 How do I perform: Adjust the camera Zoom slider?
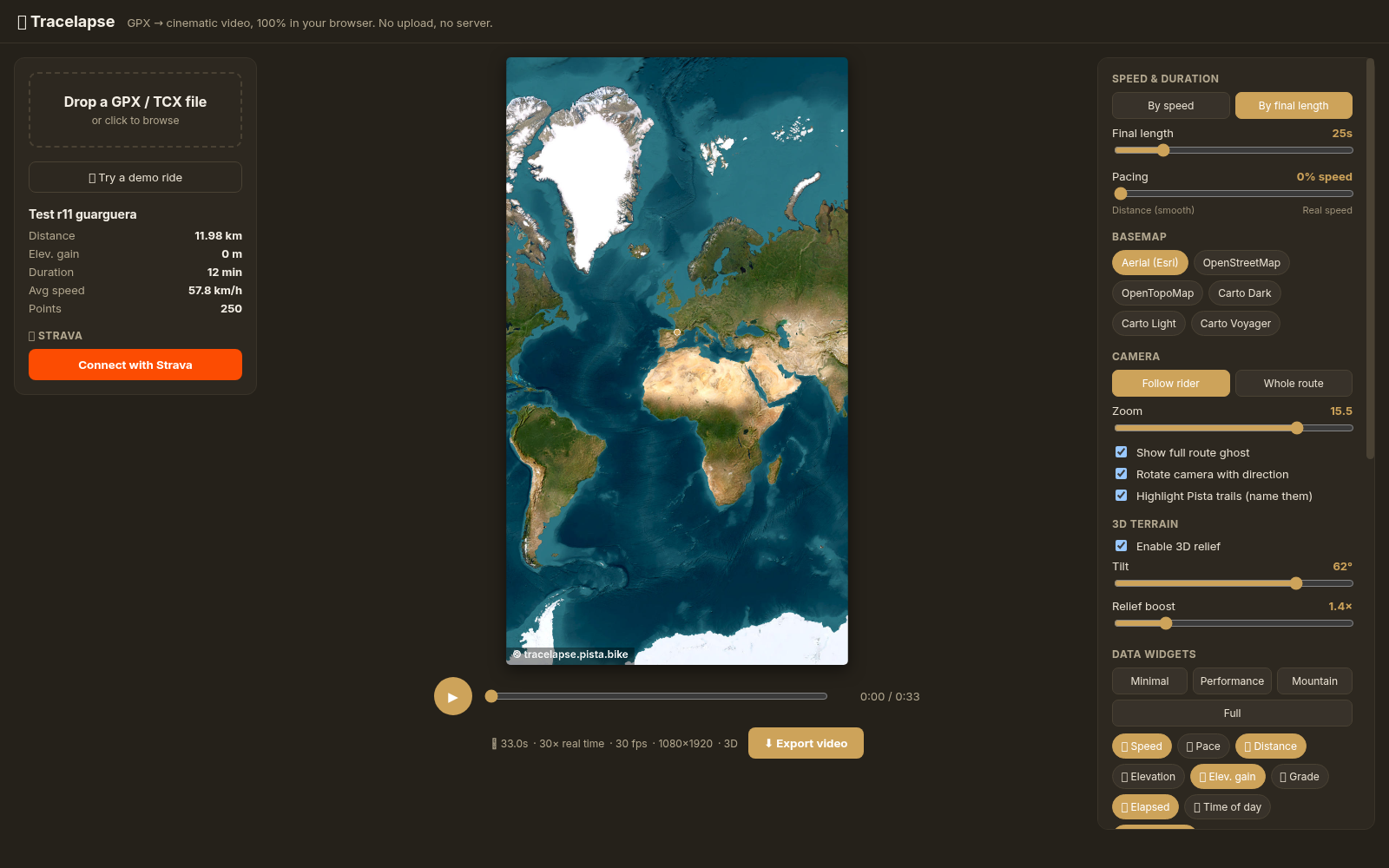[x=1233, y=428]
